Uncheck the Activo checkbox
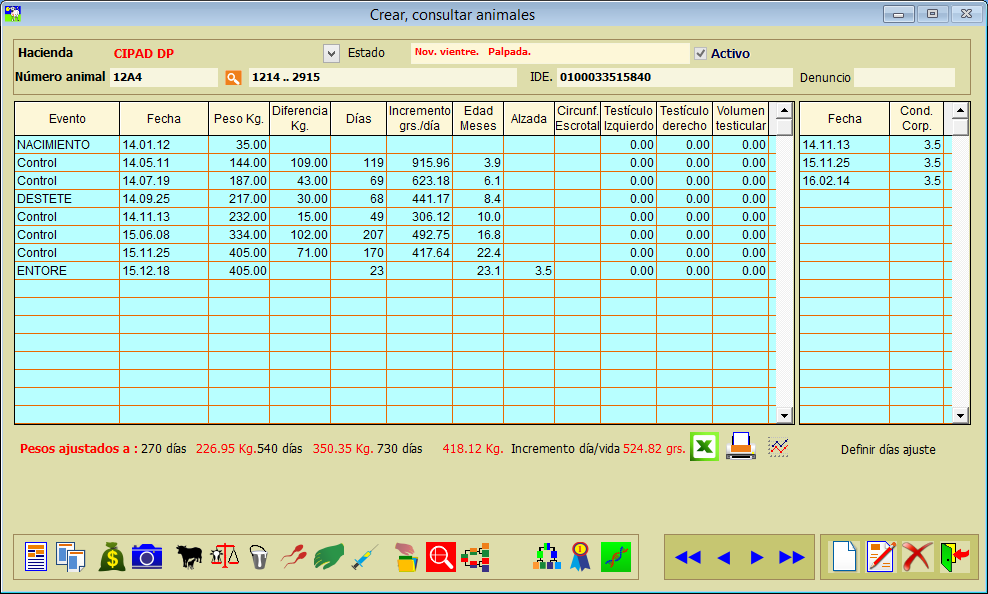The image size is (988, 594). [701, 53]
